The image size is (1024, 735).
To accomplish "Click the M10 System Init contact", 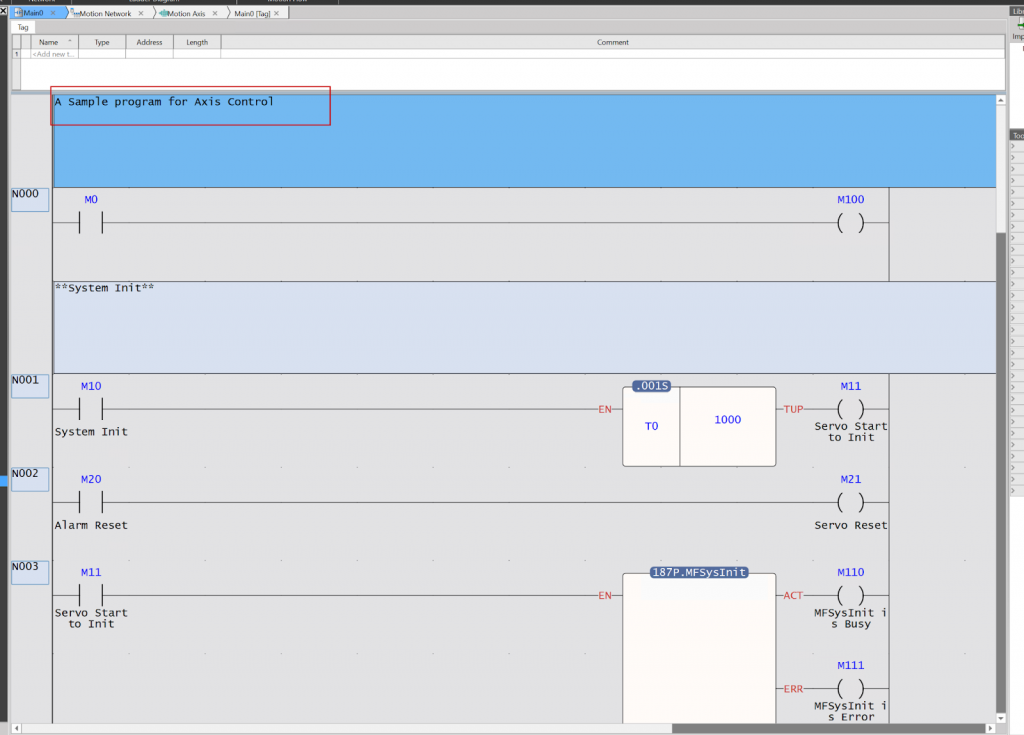I will (x=91, y=409).
